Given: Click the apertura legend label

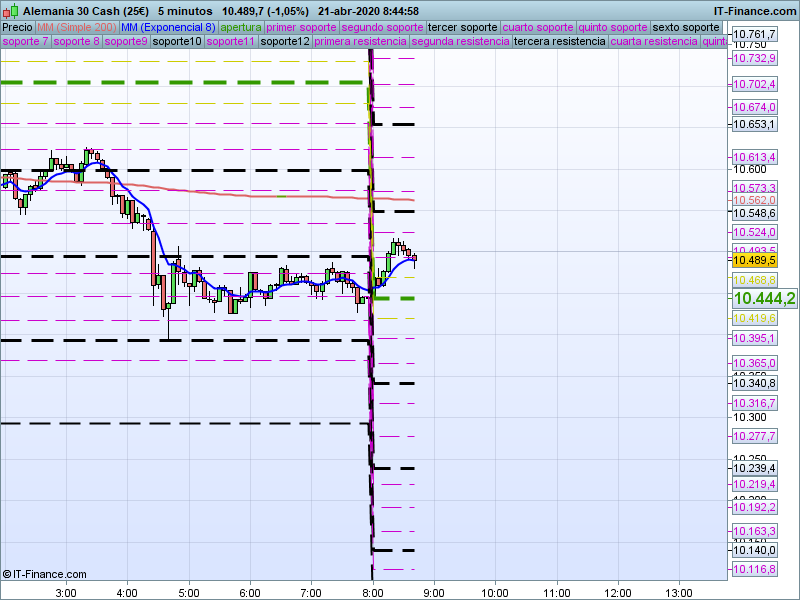Looking at the screenshot, I should [x=241, y=28].
